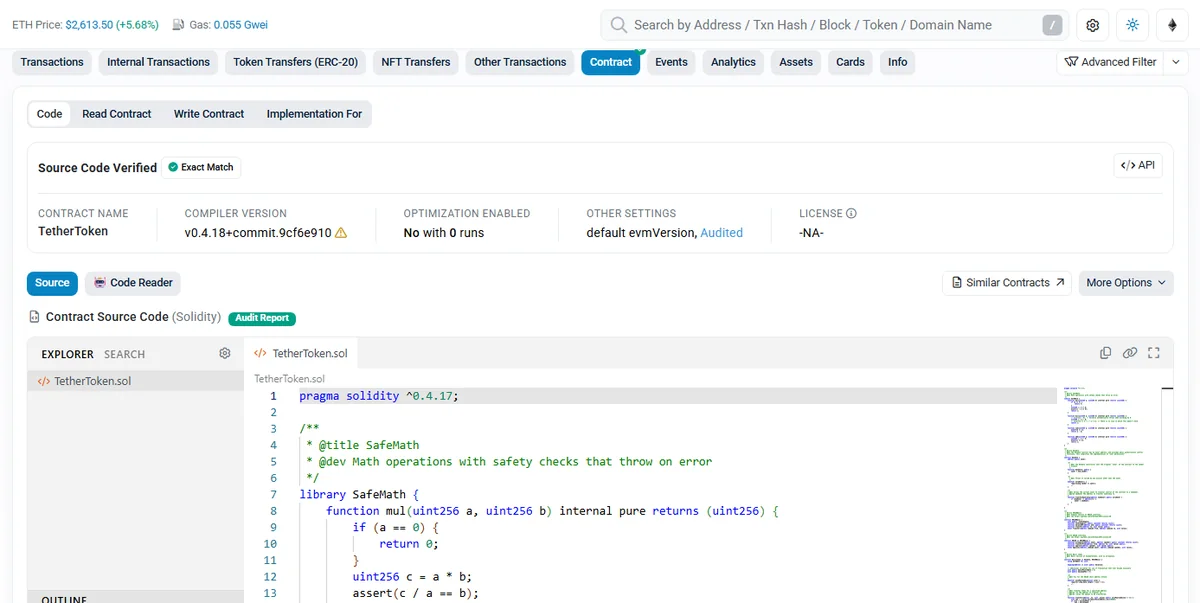1200x603 pixels.
Task: Click compiler version v0.4.18+commit.9cf6e910 text
Action: 258,233
